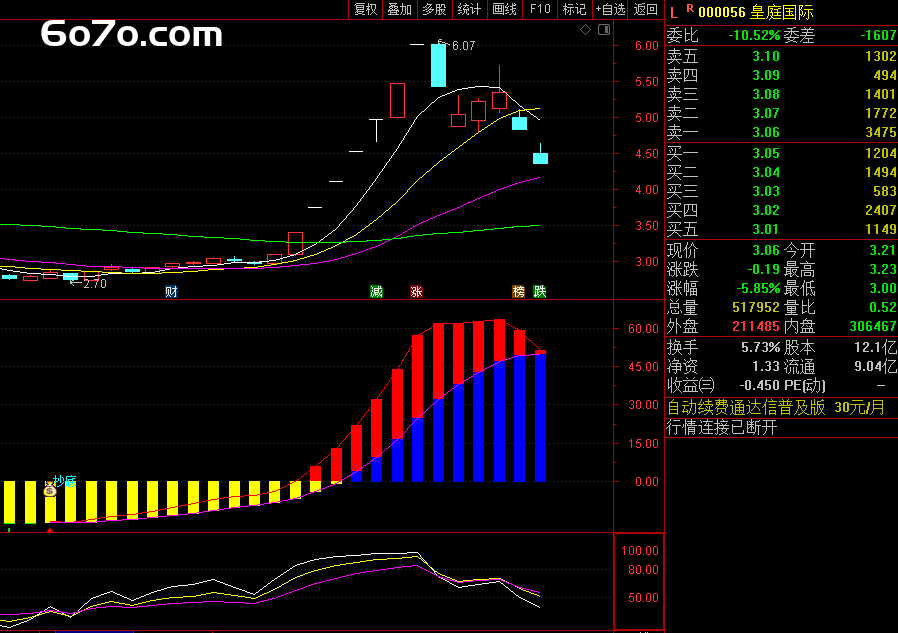Click the 卖三 volume 1401
This screenshot has height=633, width=898.
881,94
